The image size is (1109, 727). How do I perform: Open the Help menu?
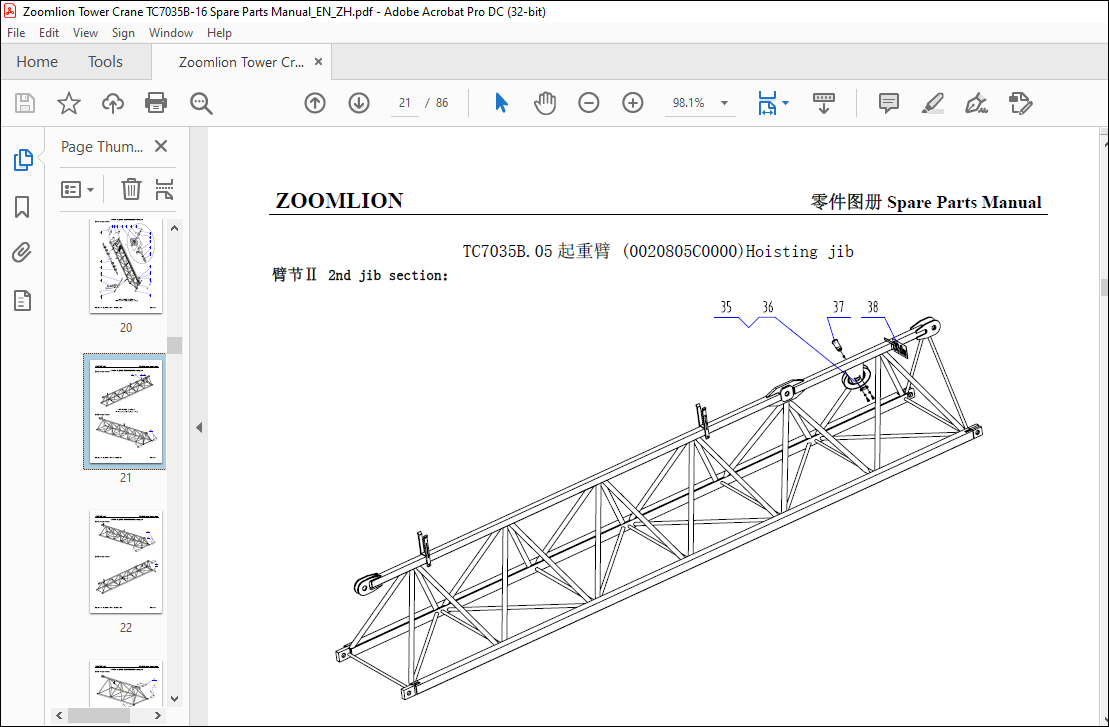click(x=219, y=33)
